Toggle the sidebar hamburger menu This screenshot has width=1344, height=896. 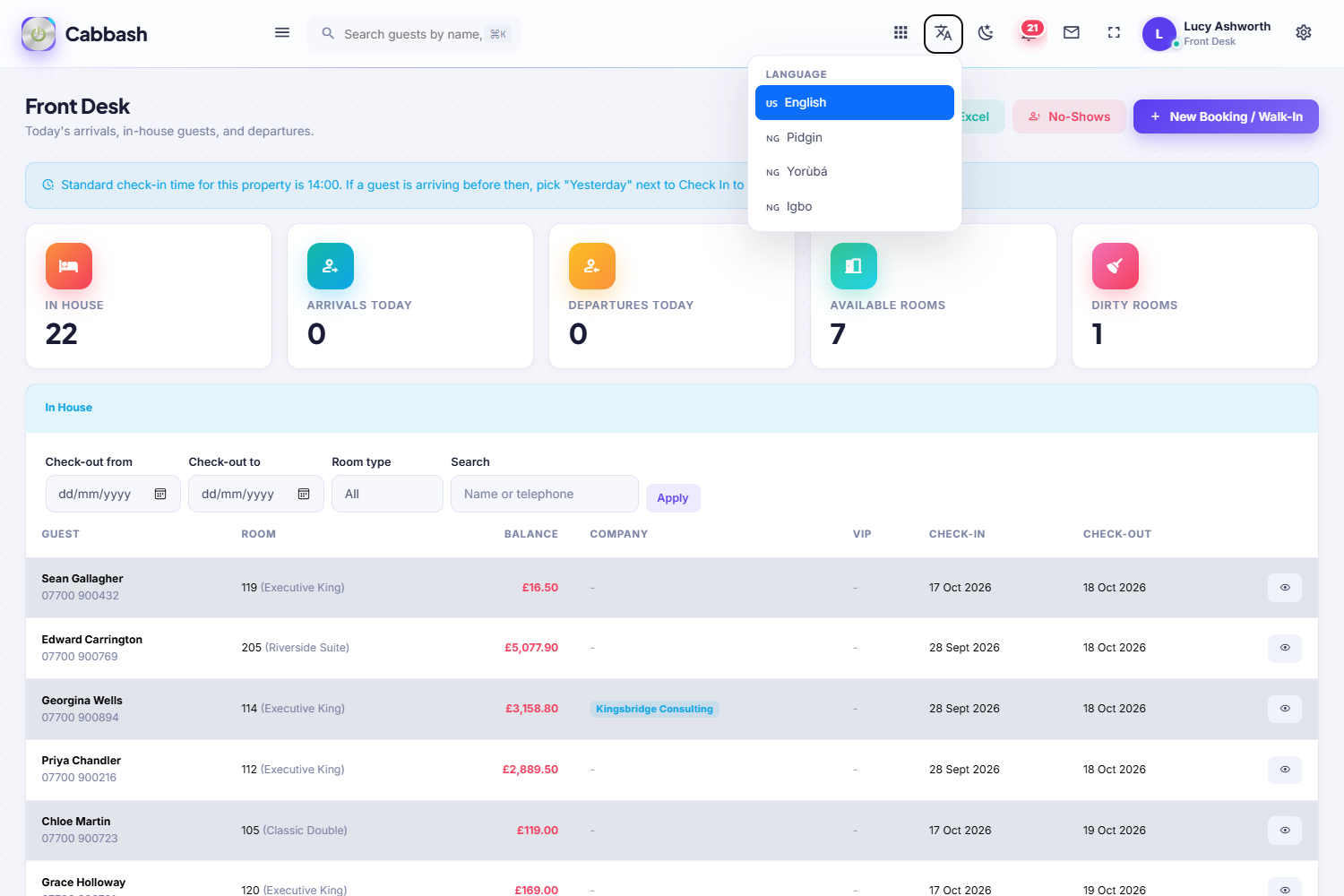coord(282,33)
